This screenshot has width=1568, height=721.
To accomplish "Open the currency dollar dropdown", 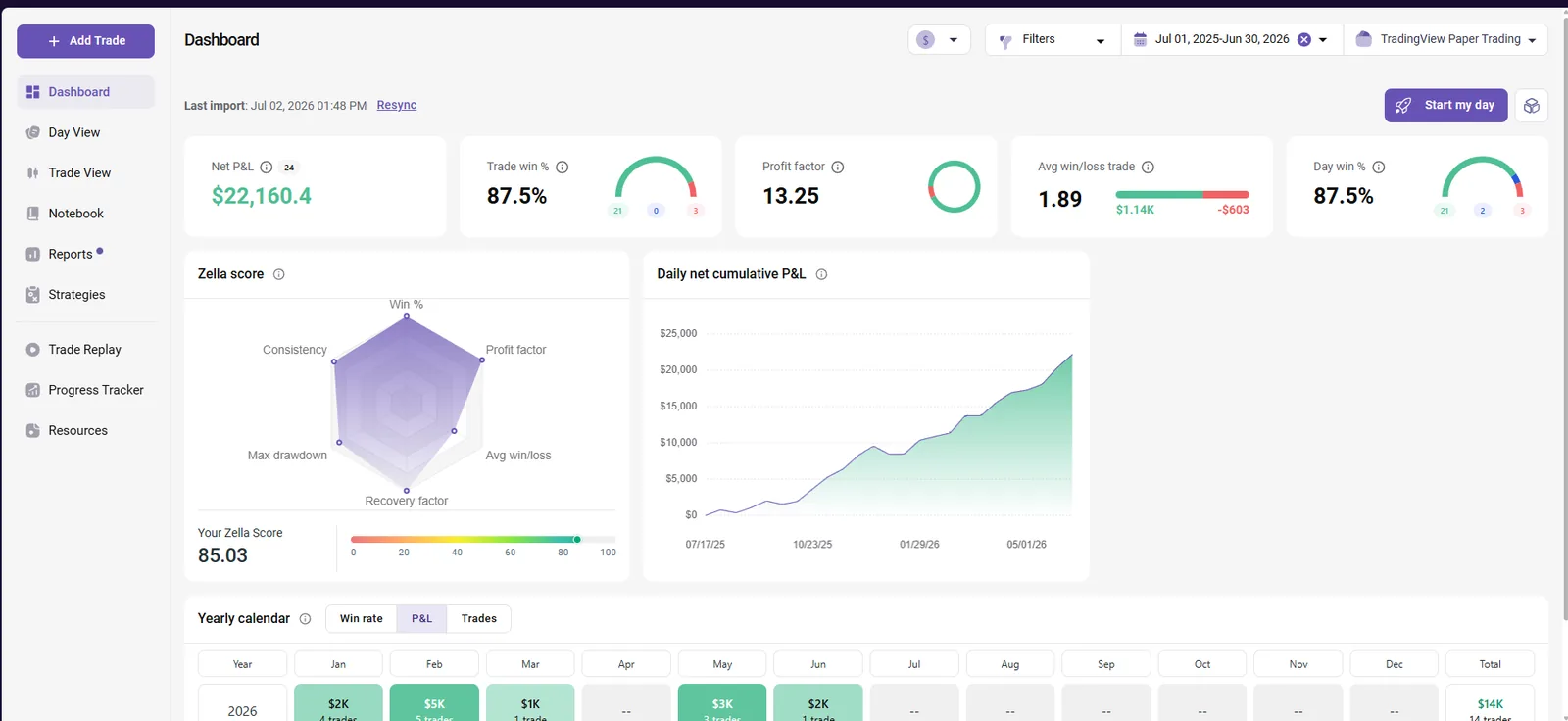I will (939, 40).
